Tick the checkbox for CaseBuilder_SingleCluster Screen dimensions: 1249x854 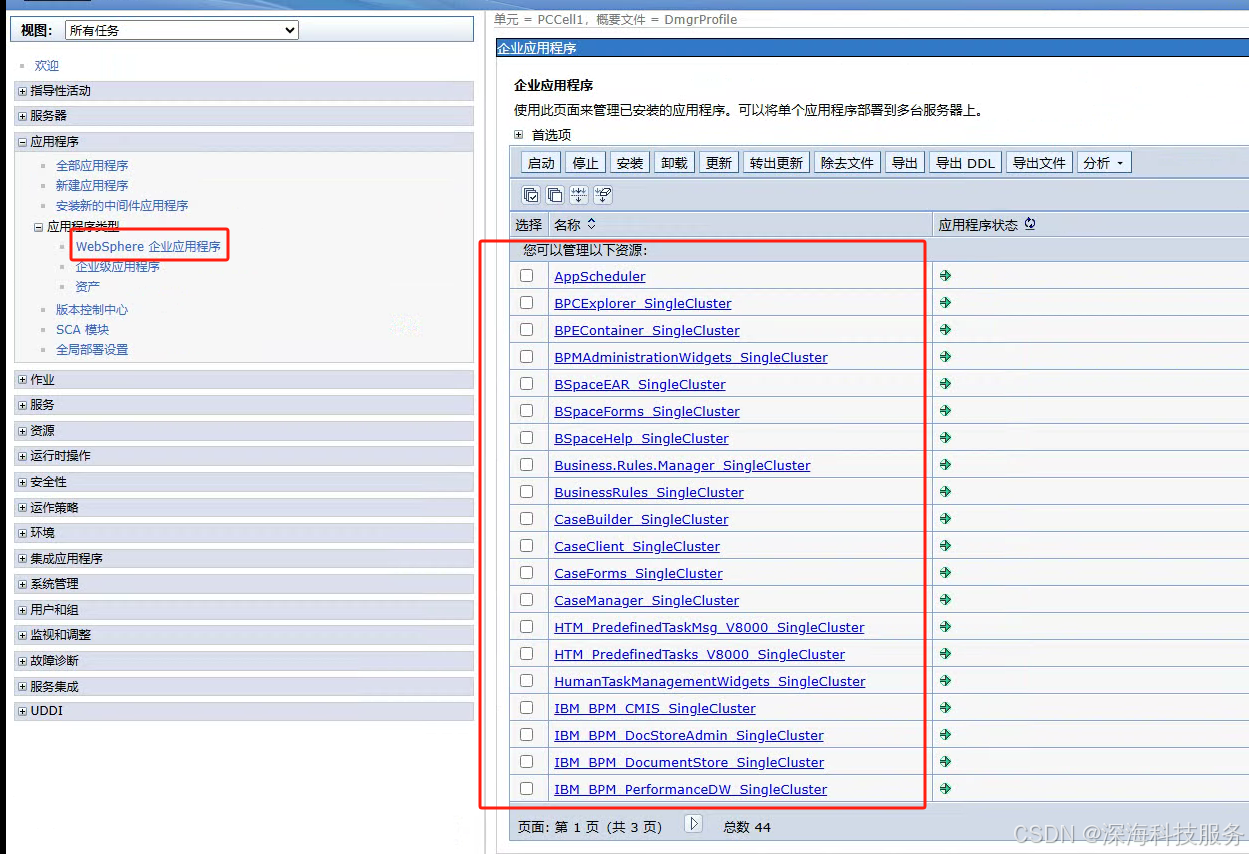pos(527,519)
